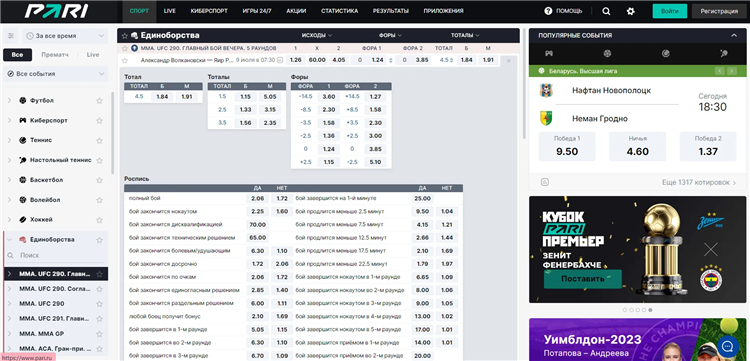This screenshot has width=750, height=361.
Task: Open the search magnifier in top bar
Action: pyautogui.click(x=606, y=11)
